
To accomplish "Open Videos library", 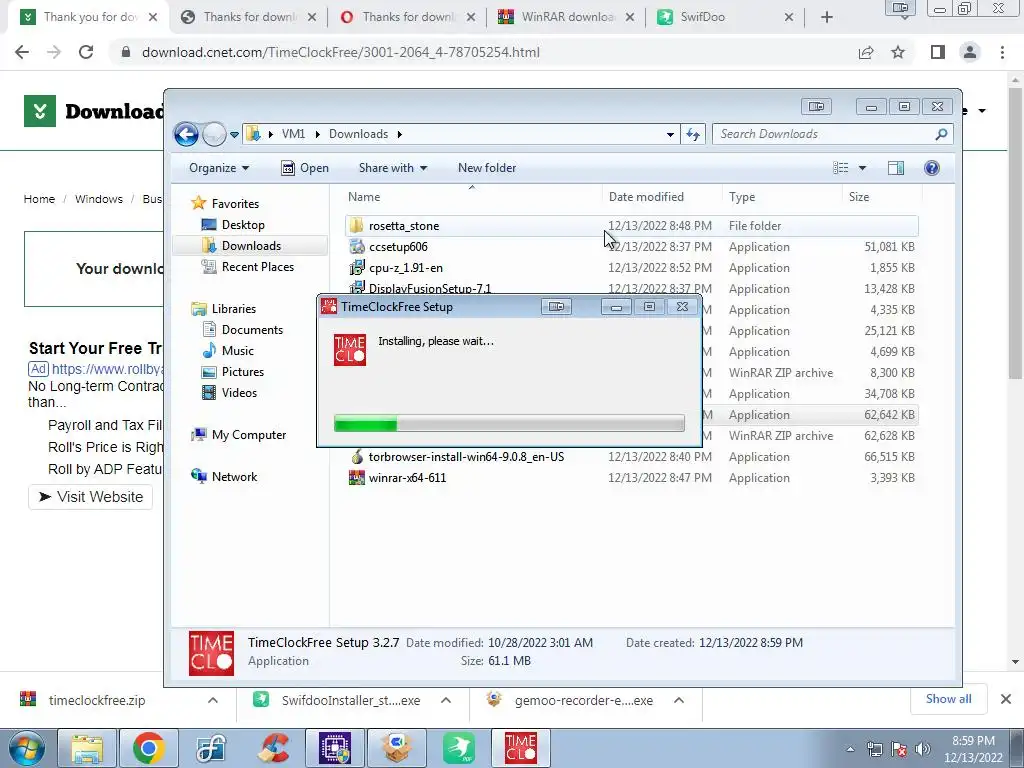I will click(x=229, y=392).
